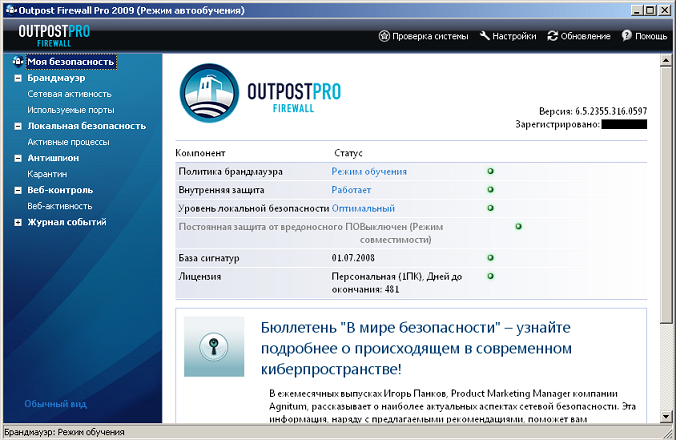This screenshot has height=440, width=676.
Task: Click the Режим обучения status link
Action: [x=369, y=172]
